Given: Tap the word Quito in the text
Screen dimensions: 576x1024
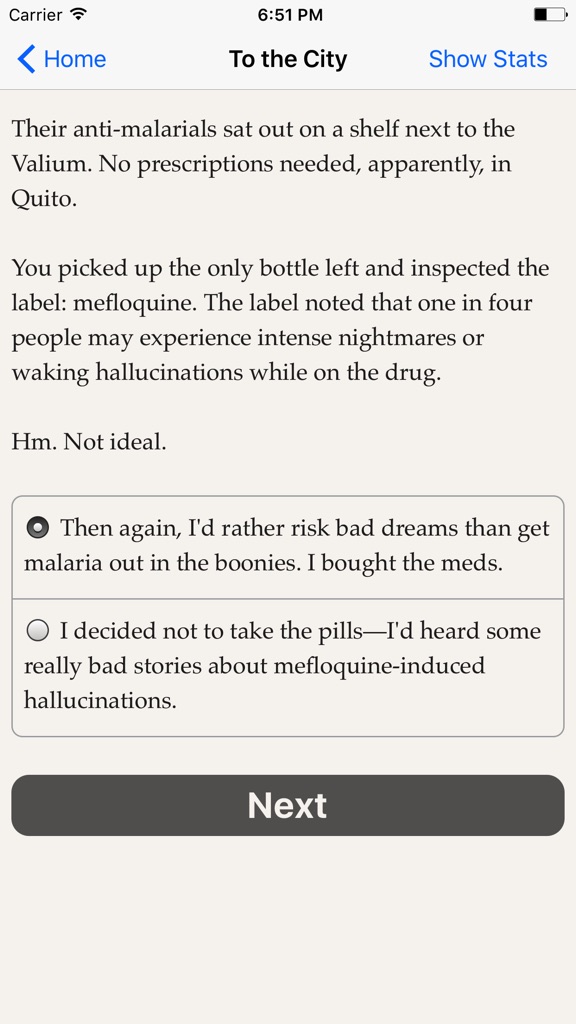Looking at the screenshot, I should (x=43, y=199).
